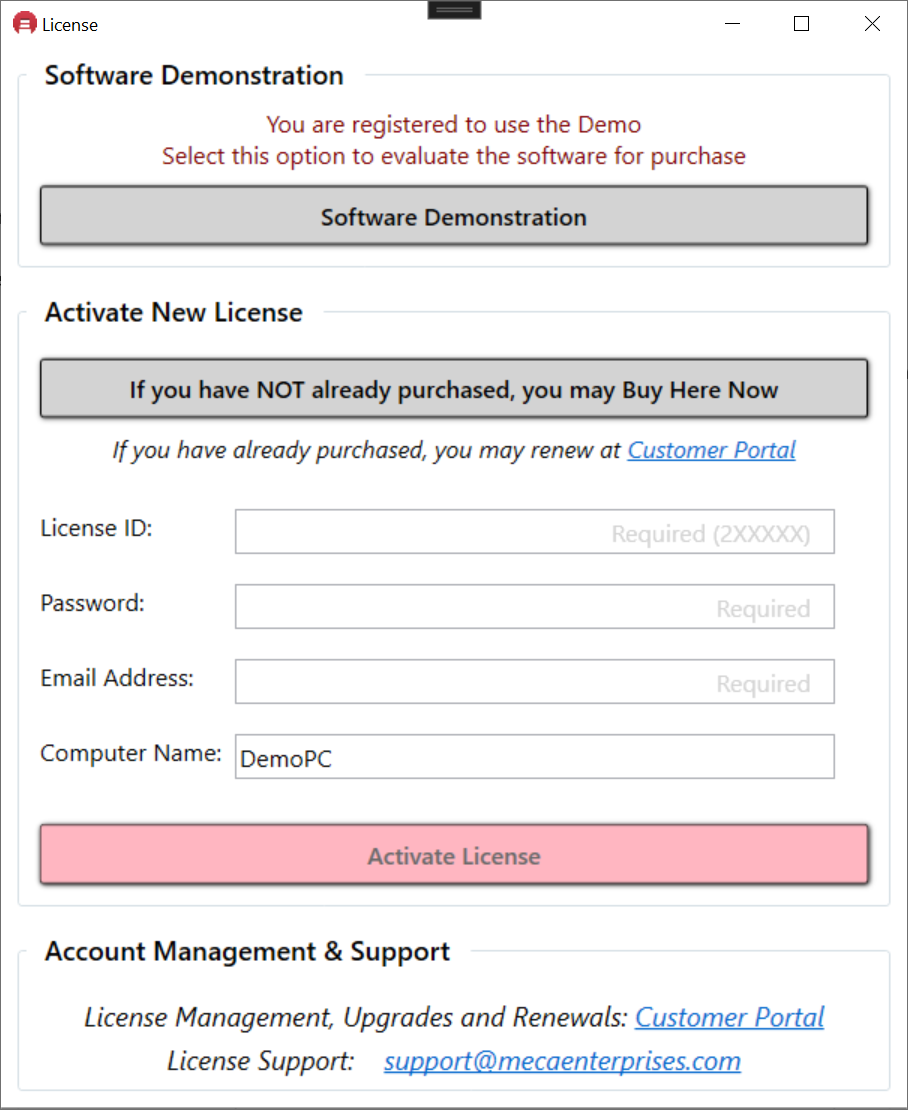Screen dimensions: 908x1110
Task: Click the 'Password:' label
Action: (x=92, y=603)
